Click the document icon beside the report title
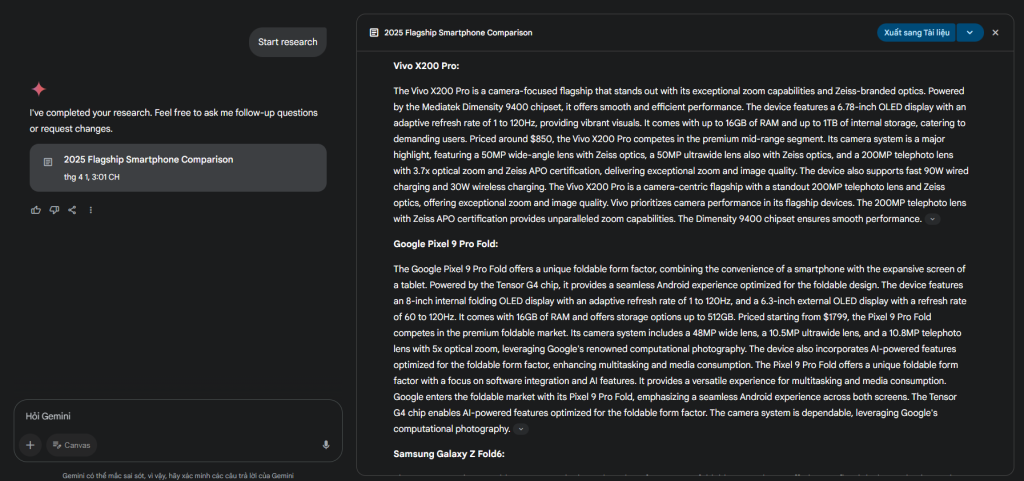The image size is (1024, 481). tap(374, 32)
